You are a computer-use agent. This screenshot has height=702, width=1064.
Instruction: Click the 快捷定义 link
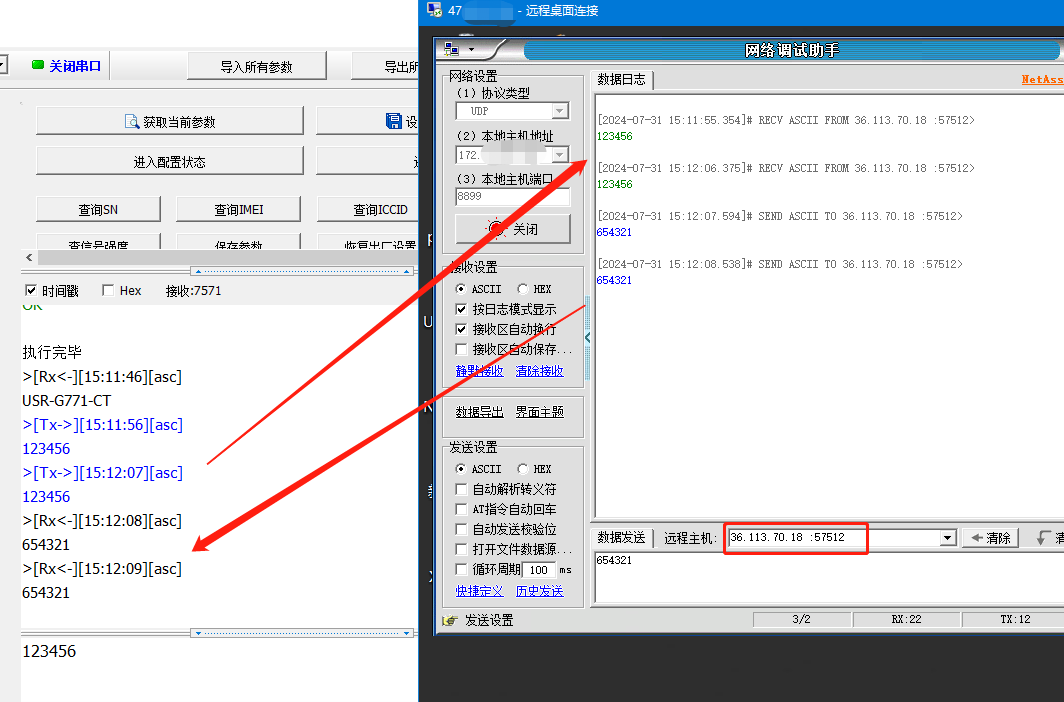click(x=479, y=591)
